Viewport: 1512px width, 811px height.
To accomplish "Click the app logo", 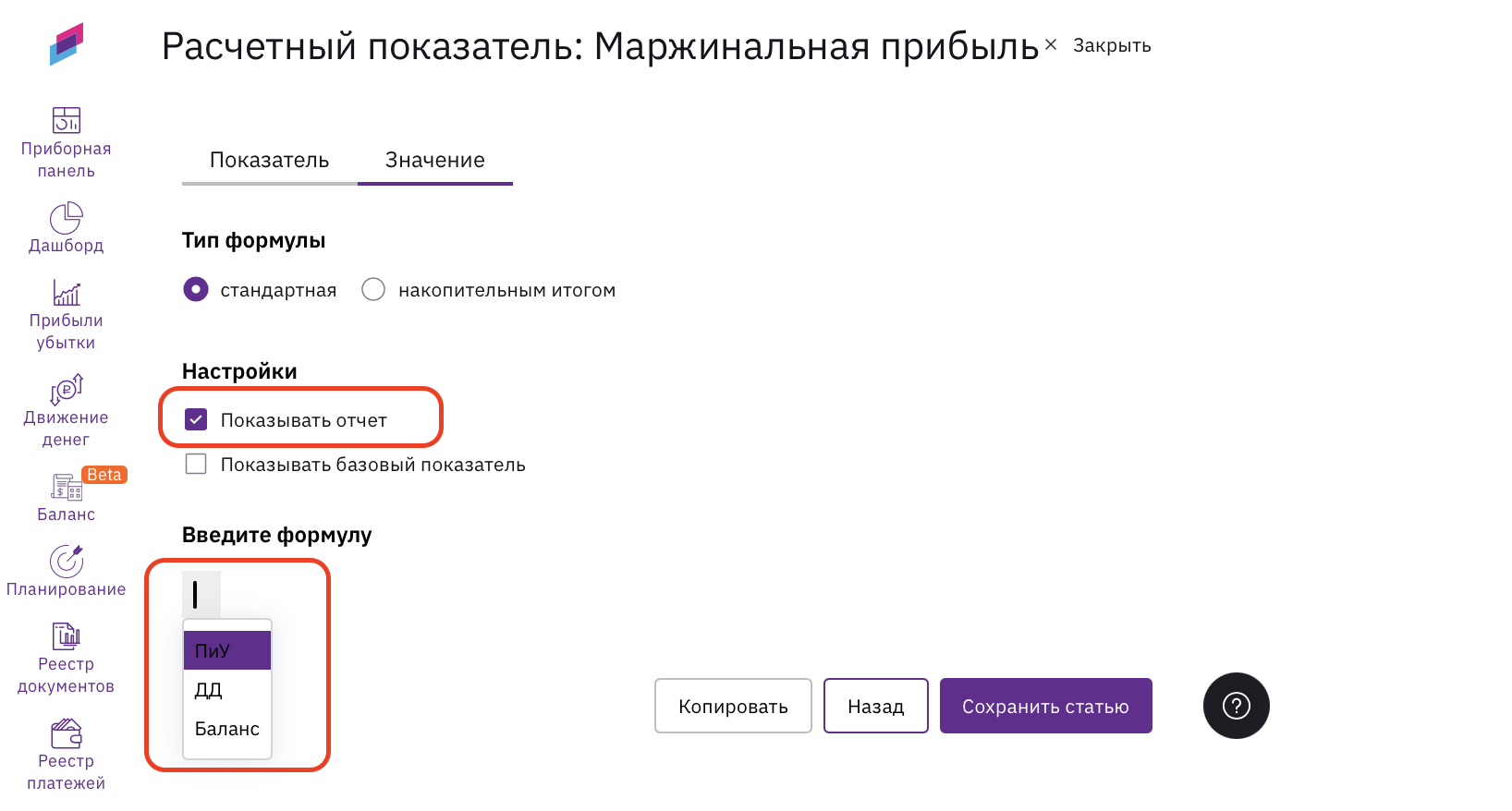I will [66, 44].
